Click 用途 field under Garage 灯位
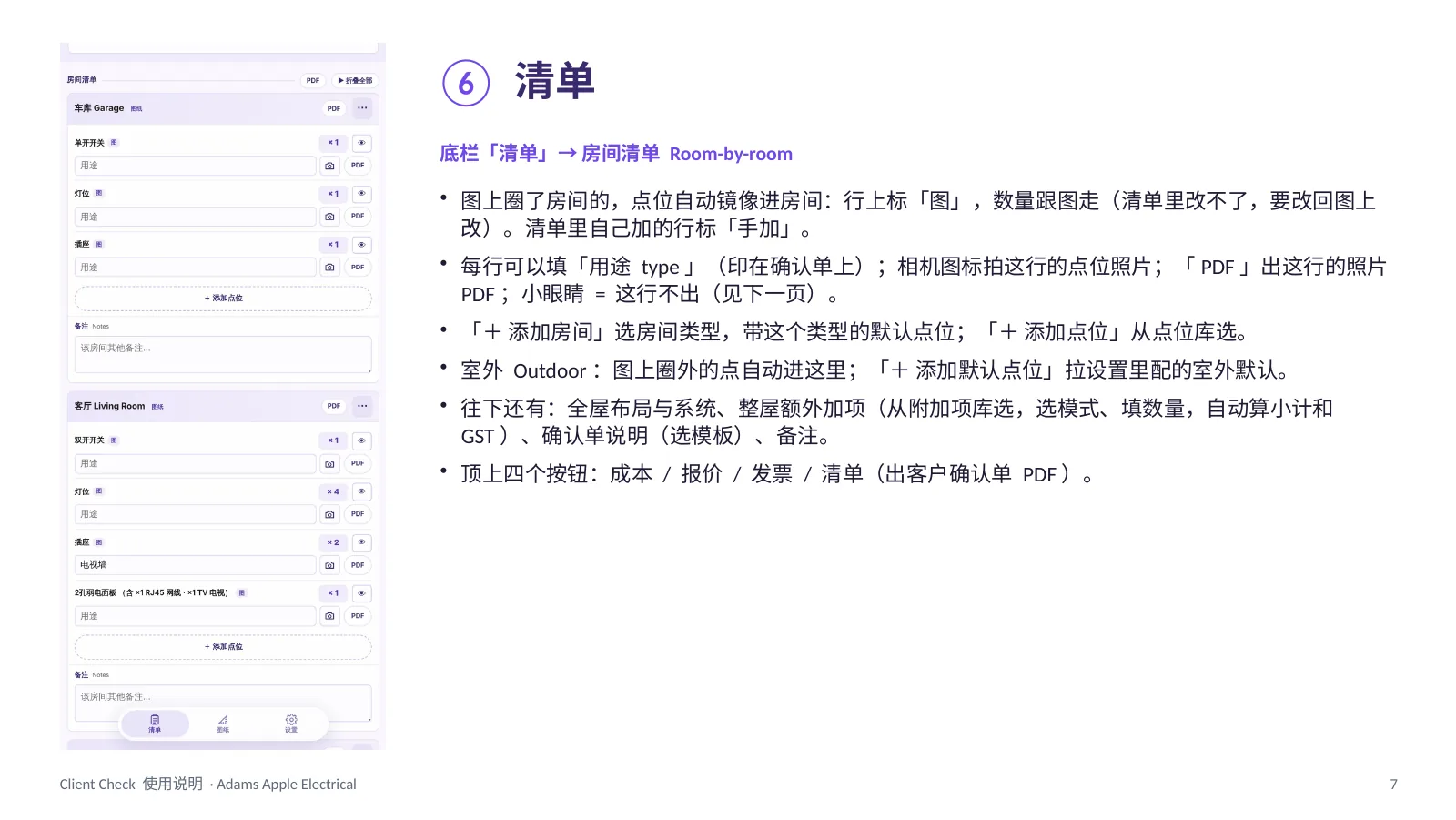This screenshot has height=820, width=1456. (195, 217)
